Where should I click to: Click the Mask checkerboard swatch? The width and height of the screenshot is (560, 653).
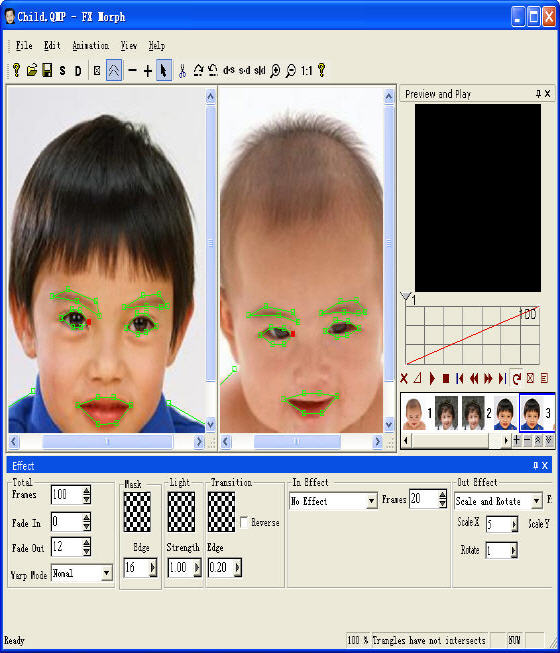click(137, 512)
